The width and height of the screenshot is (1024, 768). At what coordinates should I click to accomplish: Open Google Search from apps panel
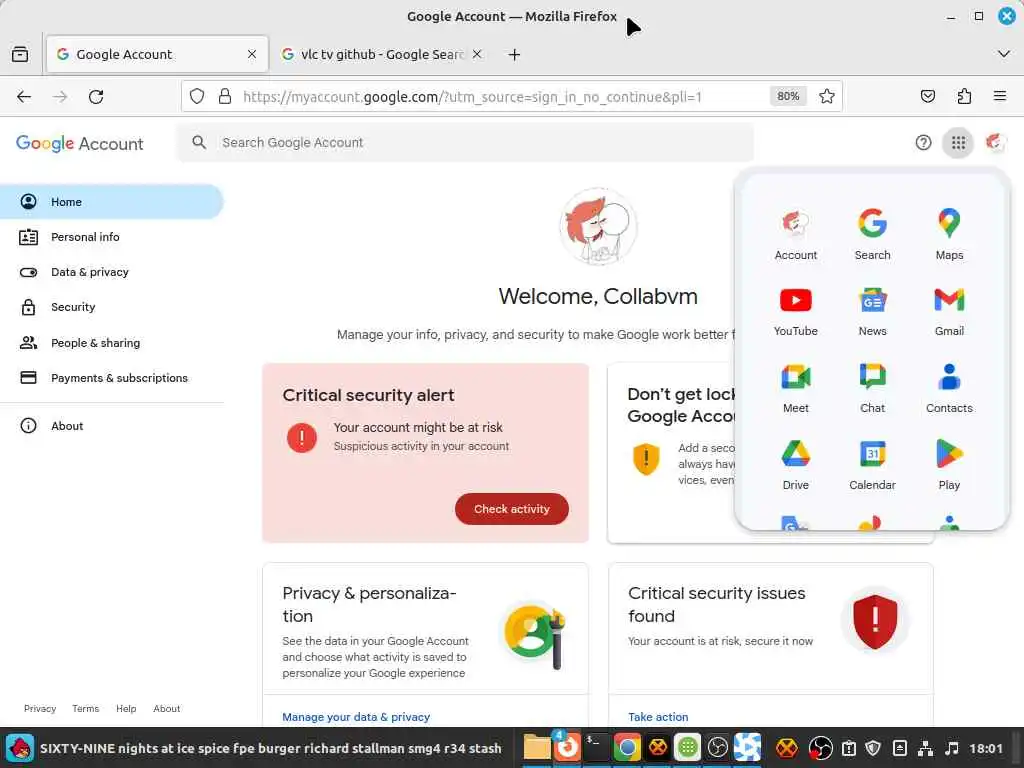click(x=872, y=235)
